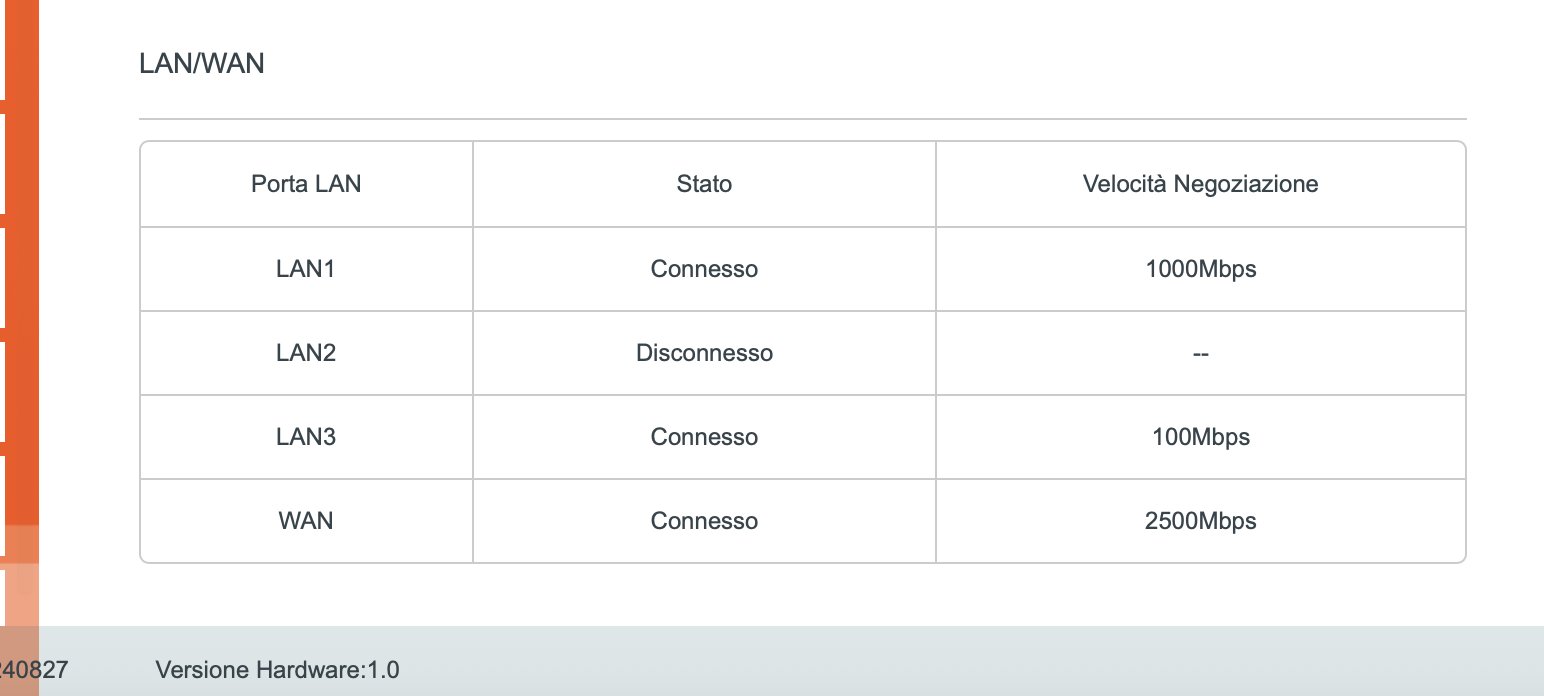
Task: Select the LAN3 port cell
Action: (x=306, y=437)
